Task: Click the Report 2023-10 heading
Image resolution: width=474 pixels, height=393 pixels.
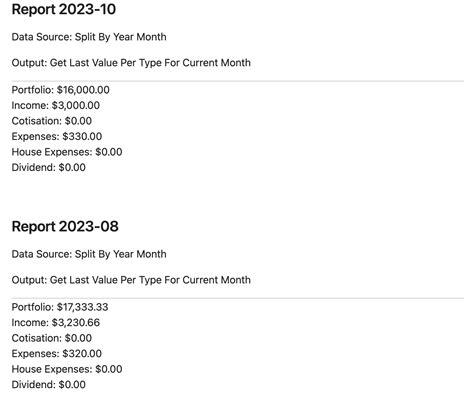Action: (64, 9)
